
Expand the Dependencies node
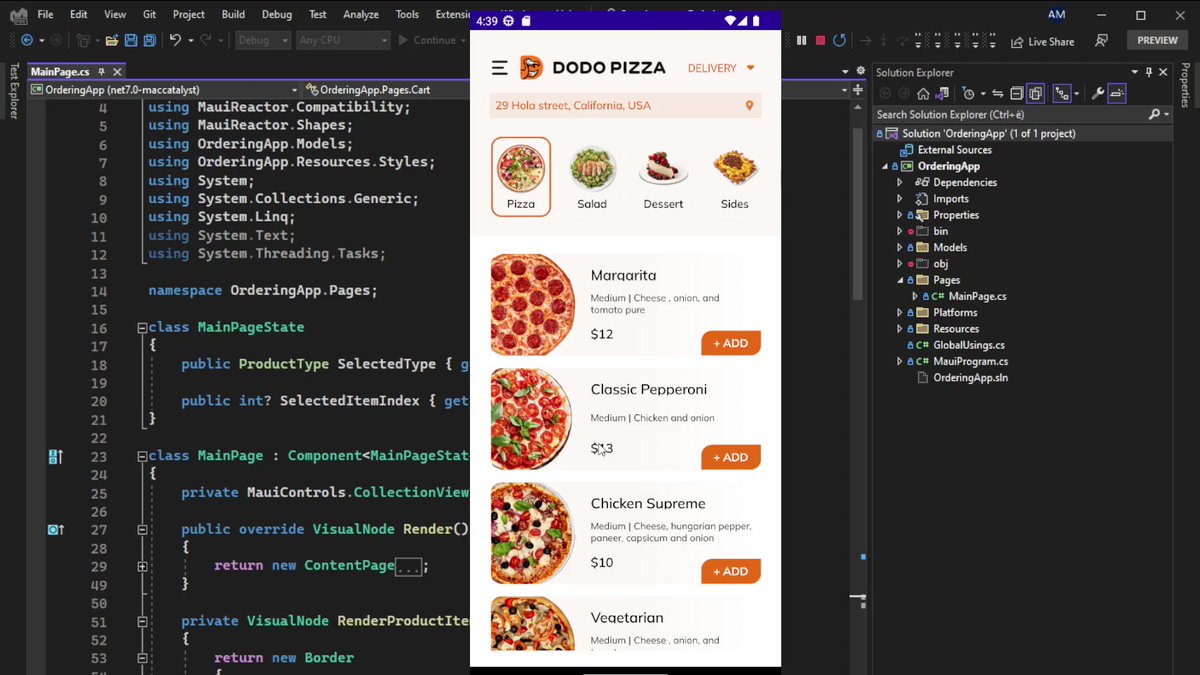tap(900, 182)
